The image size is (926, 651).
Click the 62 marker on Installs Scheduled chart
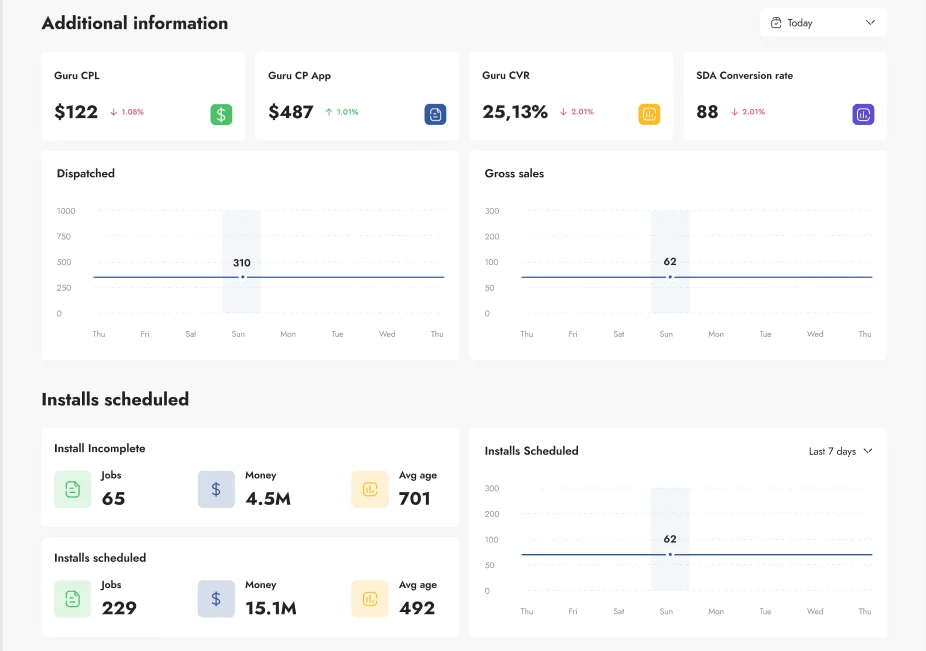tap(670, 554)
